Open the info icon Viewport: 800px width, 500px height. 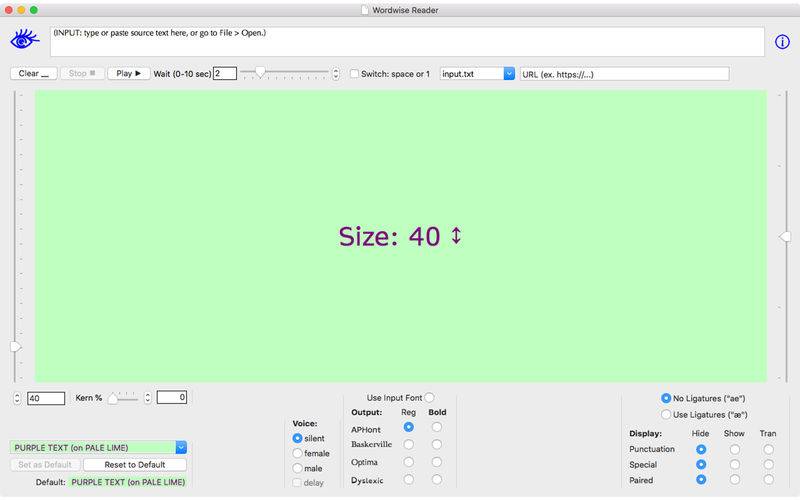pos(782,42)
